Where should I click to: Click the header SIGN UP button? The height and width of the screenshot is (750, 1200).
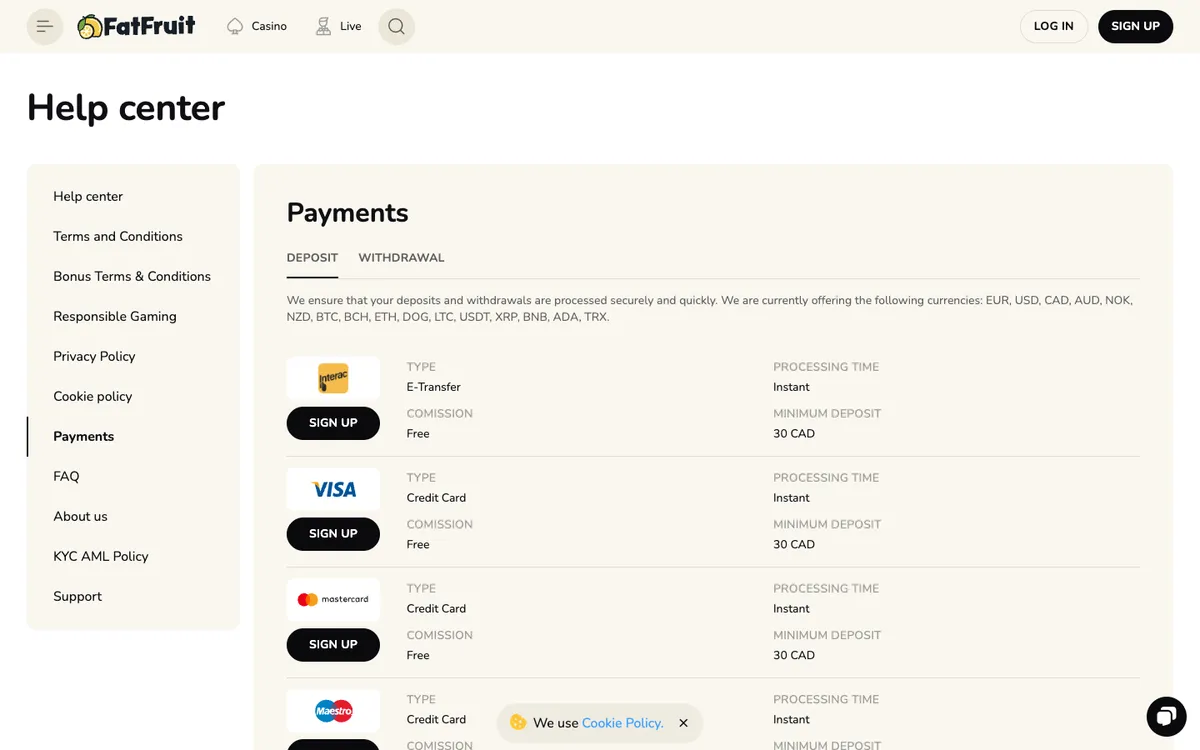pyautogui.click(x=1135, y=26)
